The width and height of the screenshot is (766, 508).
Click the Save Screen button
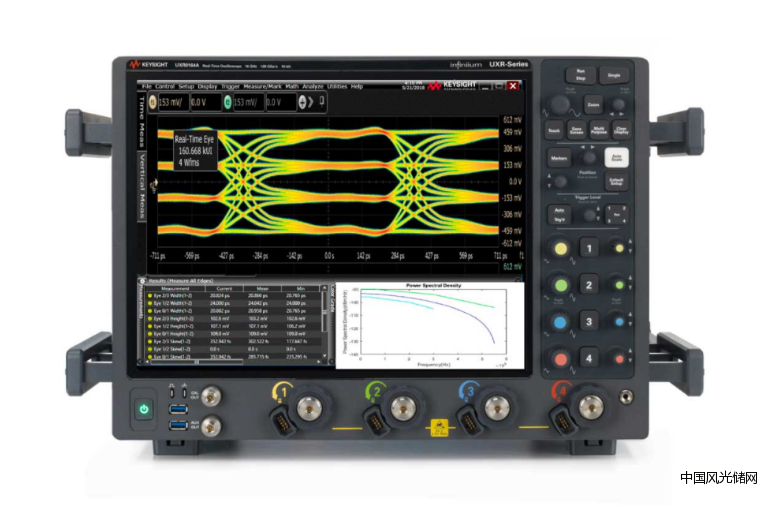[576, 130]
